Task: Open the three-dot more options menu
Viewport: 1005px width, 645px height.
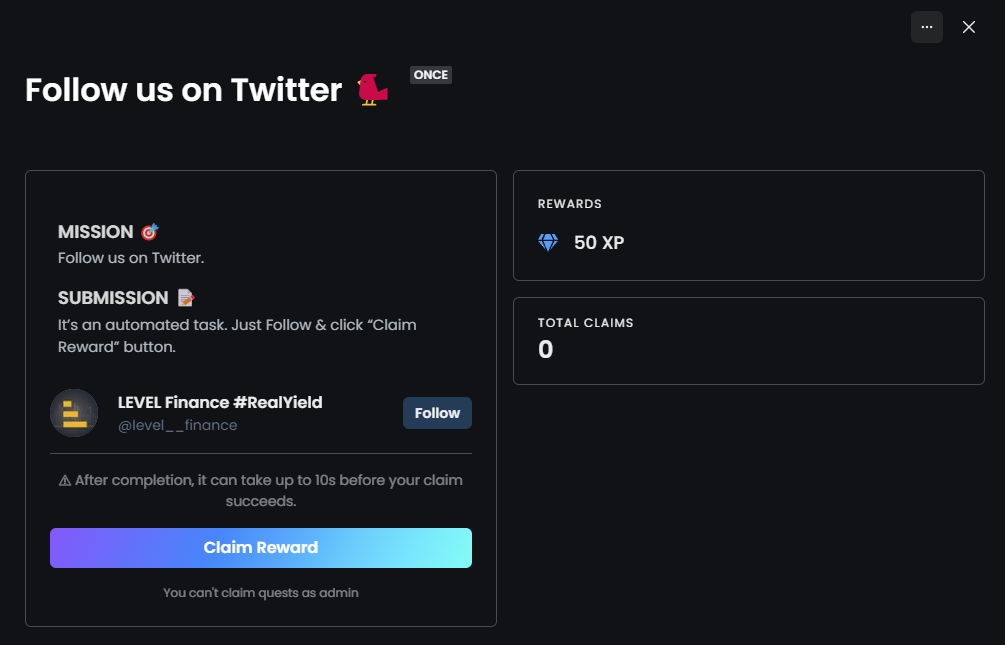Action: click(926, 27)
